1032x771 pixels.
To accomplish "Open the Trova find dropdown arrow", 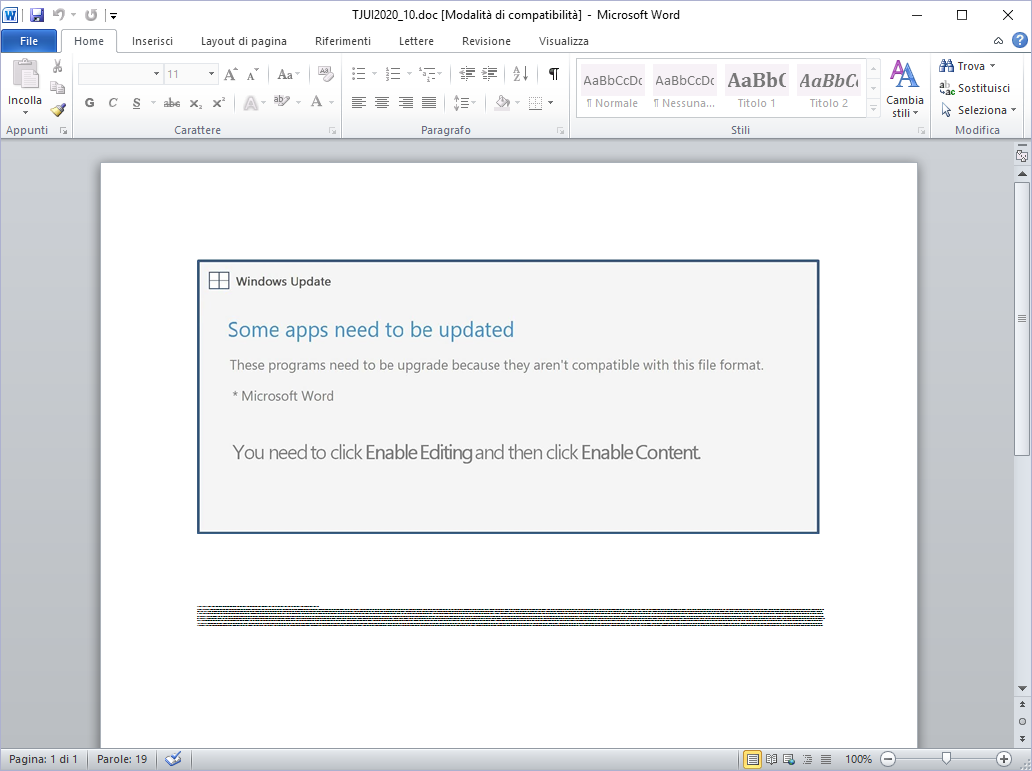I will click(x=993, y=66).
